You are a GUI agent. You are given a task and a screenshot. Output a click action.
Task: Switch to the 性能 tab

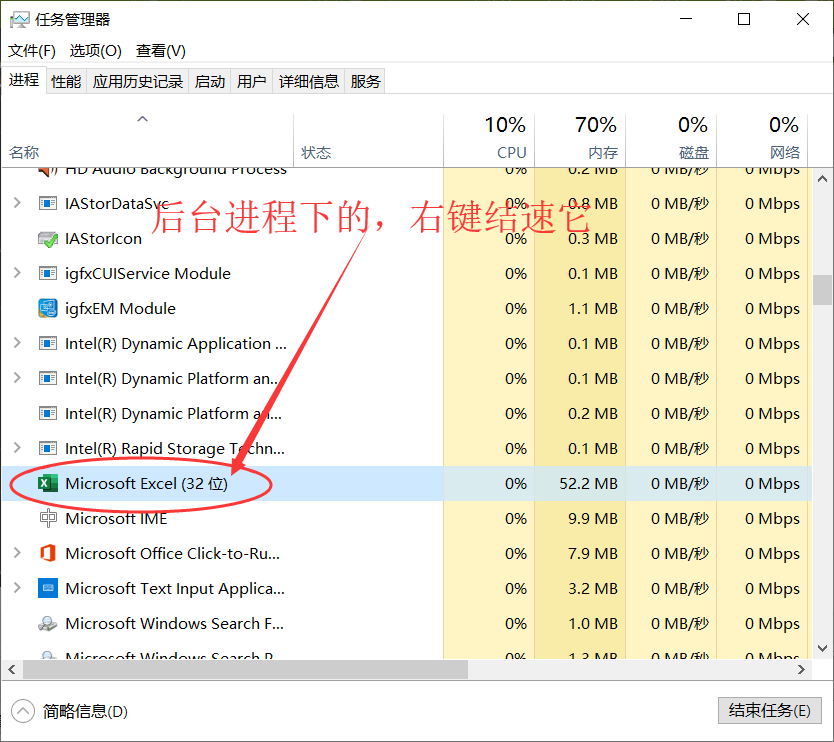tap(66, 81)
